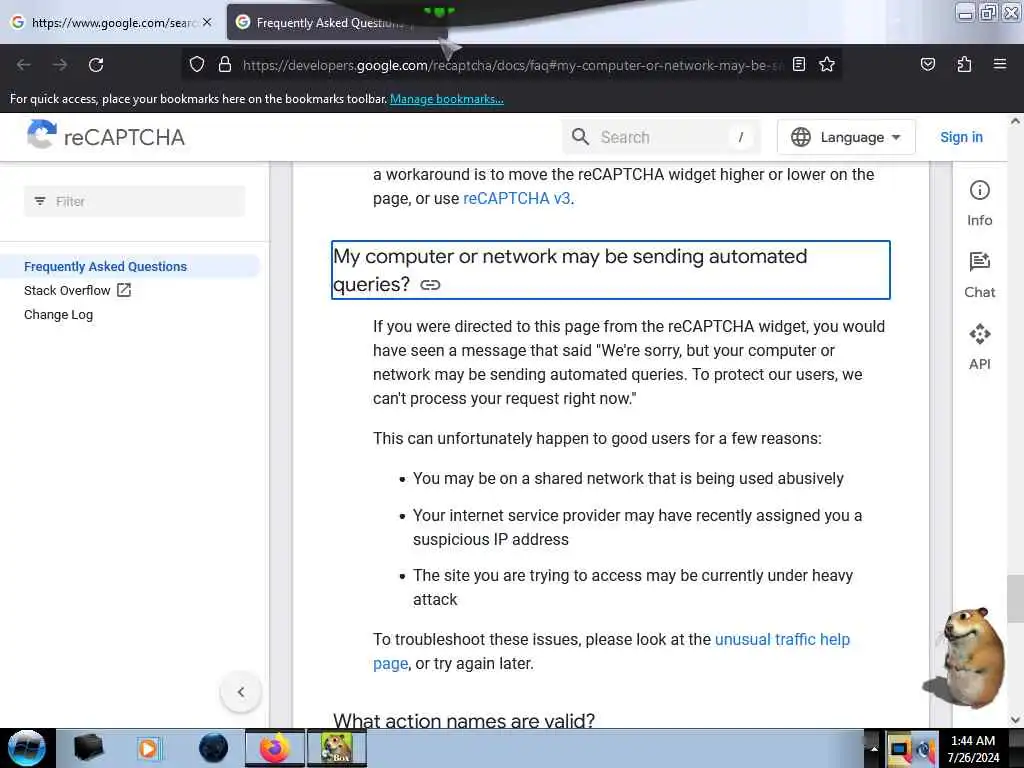The image size is (1024, 768).
Task: Open Change Log in sidebar
Action: point(58,314)
